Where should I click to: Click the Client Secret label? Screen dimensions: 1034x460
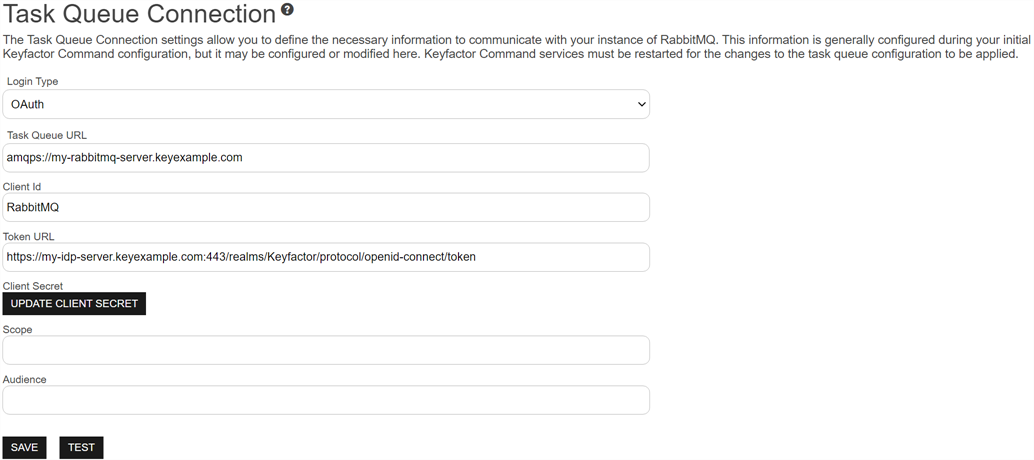click(33, 286)
